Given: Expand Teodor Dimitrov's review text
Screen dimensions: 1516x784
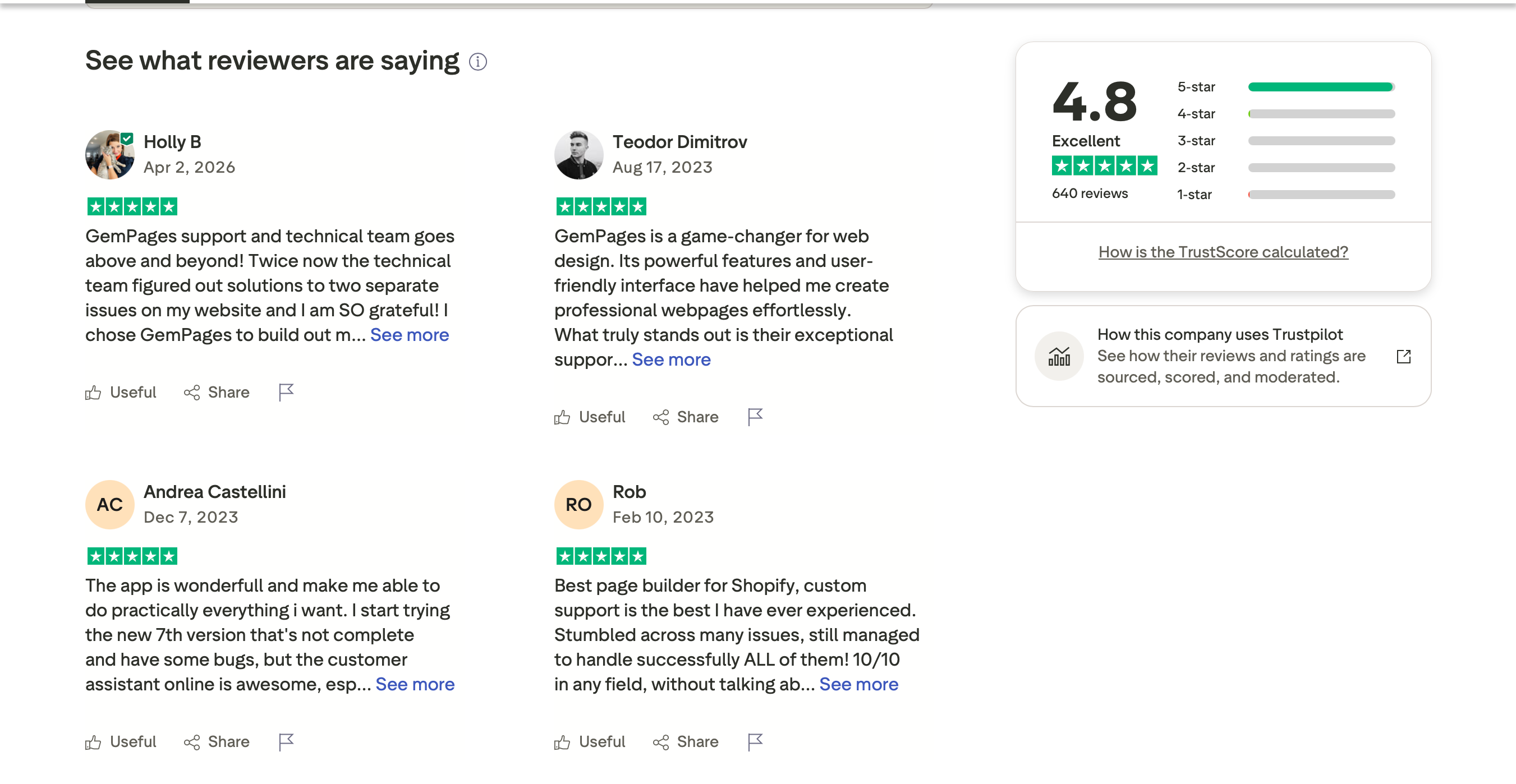Looking at the screenshot, I should [671, 359].
